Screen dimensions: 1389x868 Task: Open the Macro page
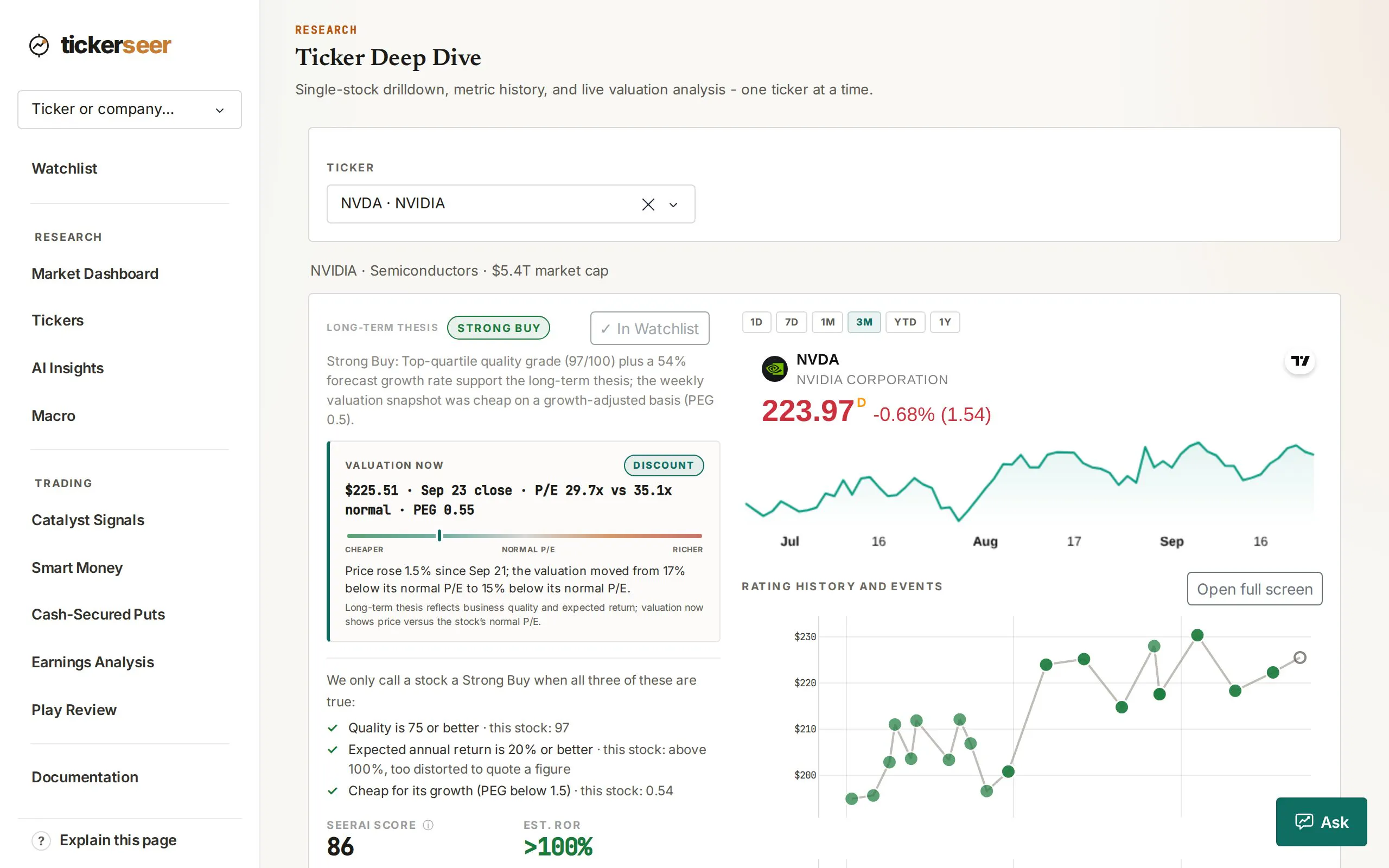(53, 416)
